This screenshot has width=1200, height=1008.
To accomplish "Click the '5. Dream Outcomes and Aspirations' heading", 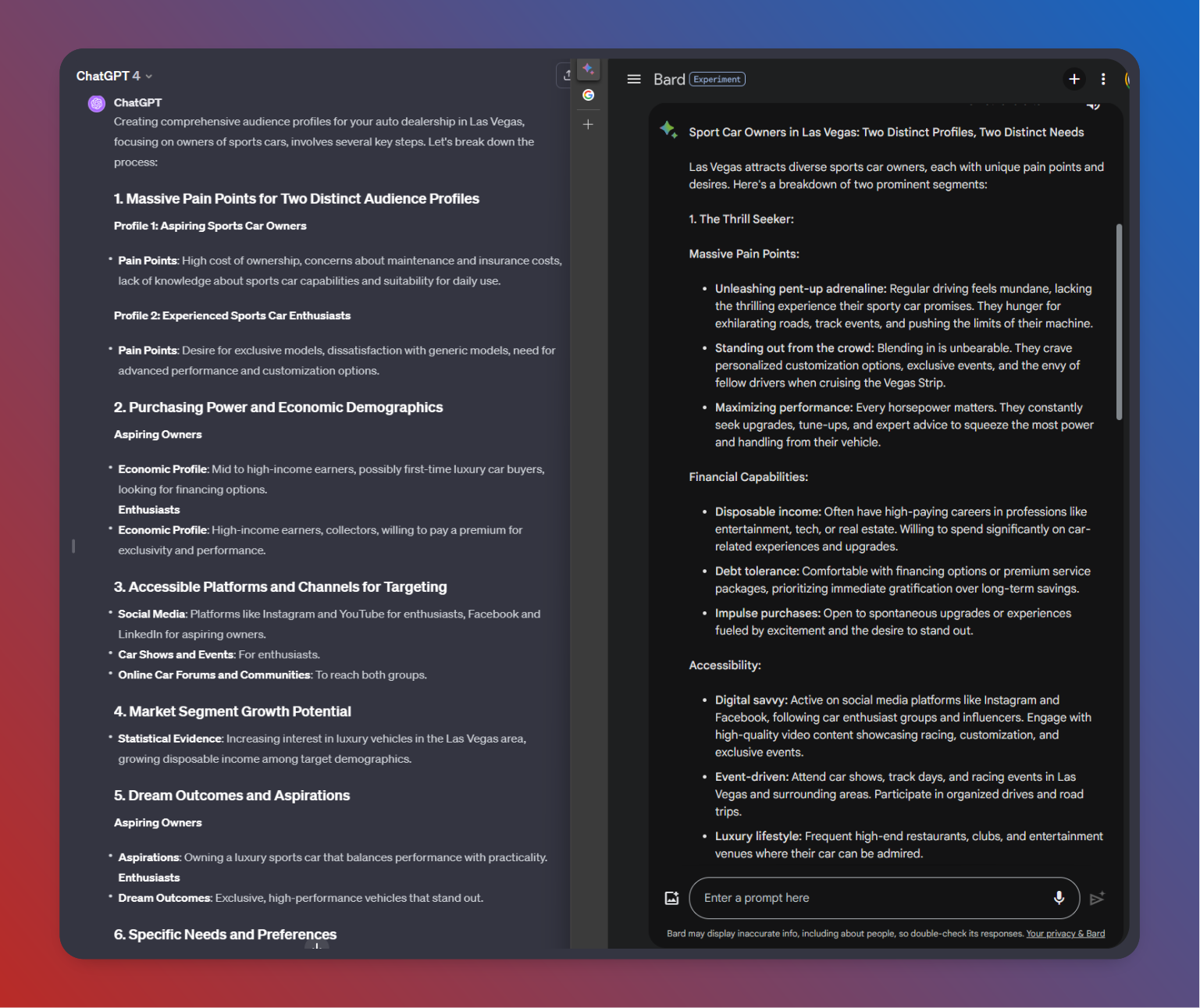I will click(232, 796).
